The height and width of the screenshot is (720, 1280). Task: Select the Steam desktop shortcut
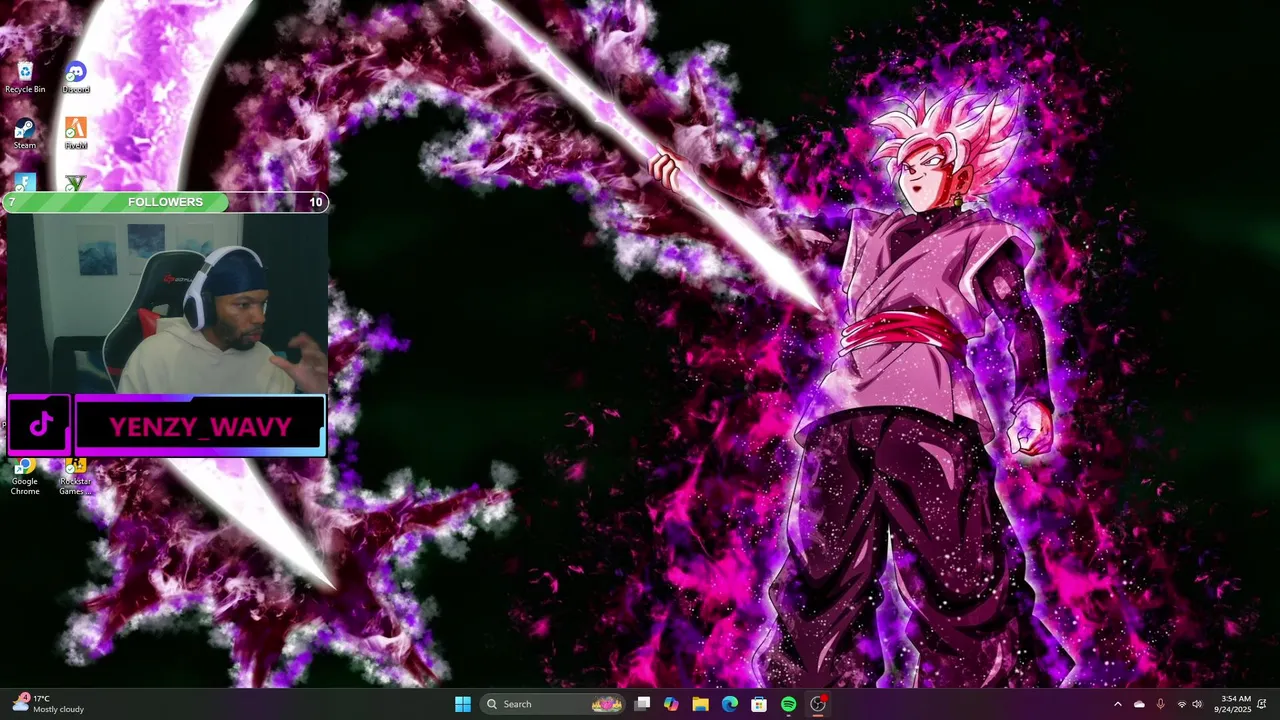tap(25, 134)
